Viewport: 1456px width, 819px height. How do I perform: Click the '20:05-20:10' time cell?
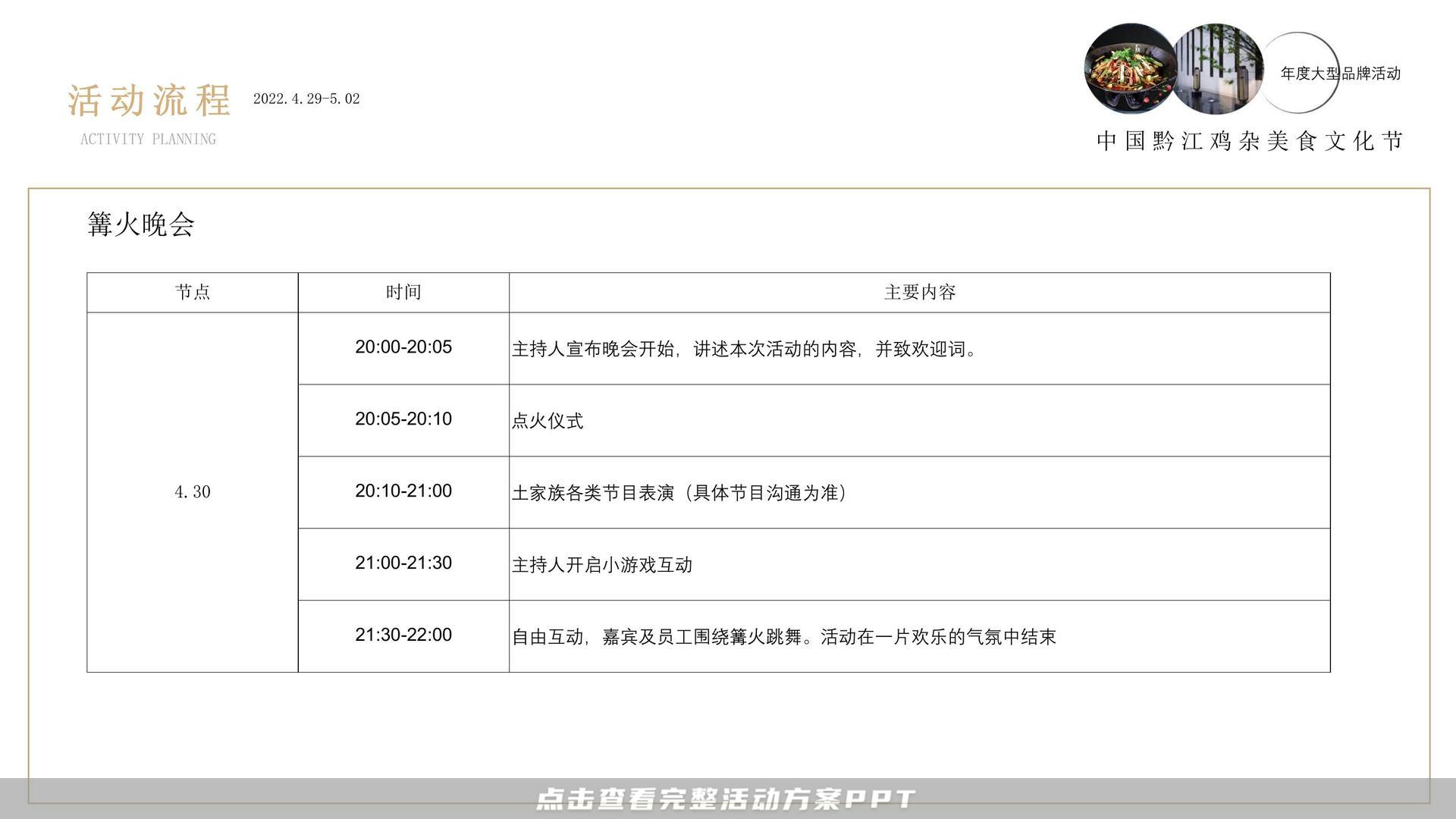click(403, 420)
